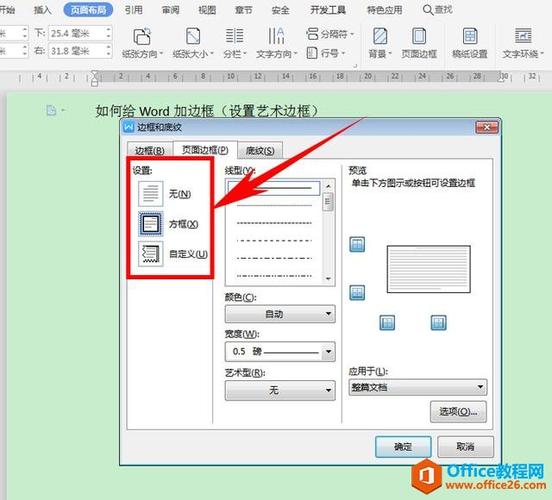Expand the 艺术型 art style dropdown
The width and height of the screenshot is (552, 500).
[x=280, y=390]
